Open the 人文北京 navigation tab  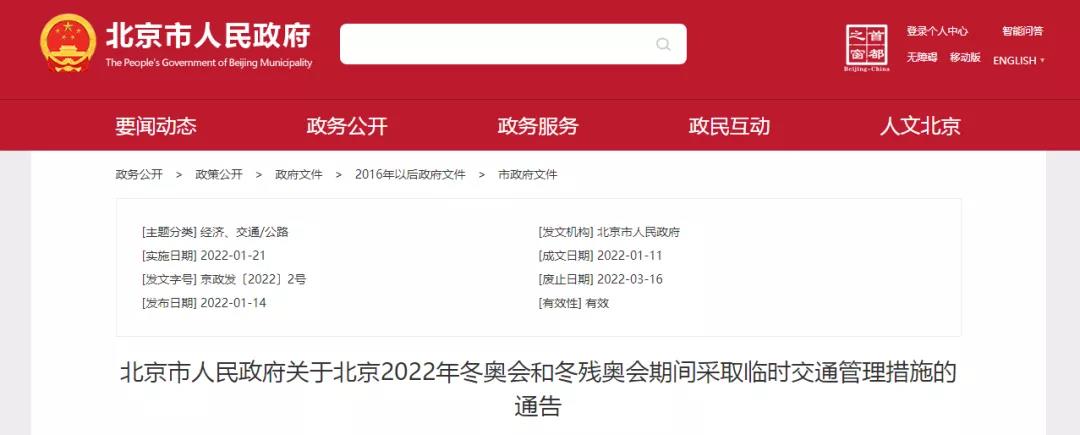point(920,126)
